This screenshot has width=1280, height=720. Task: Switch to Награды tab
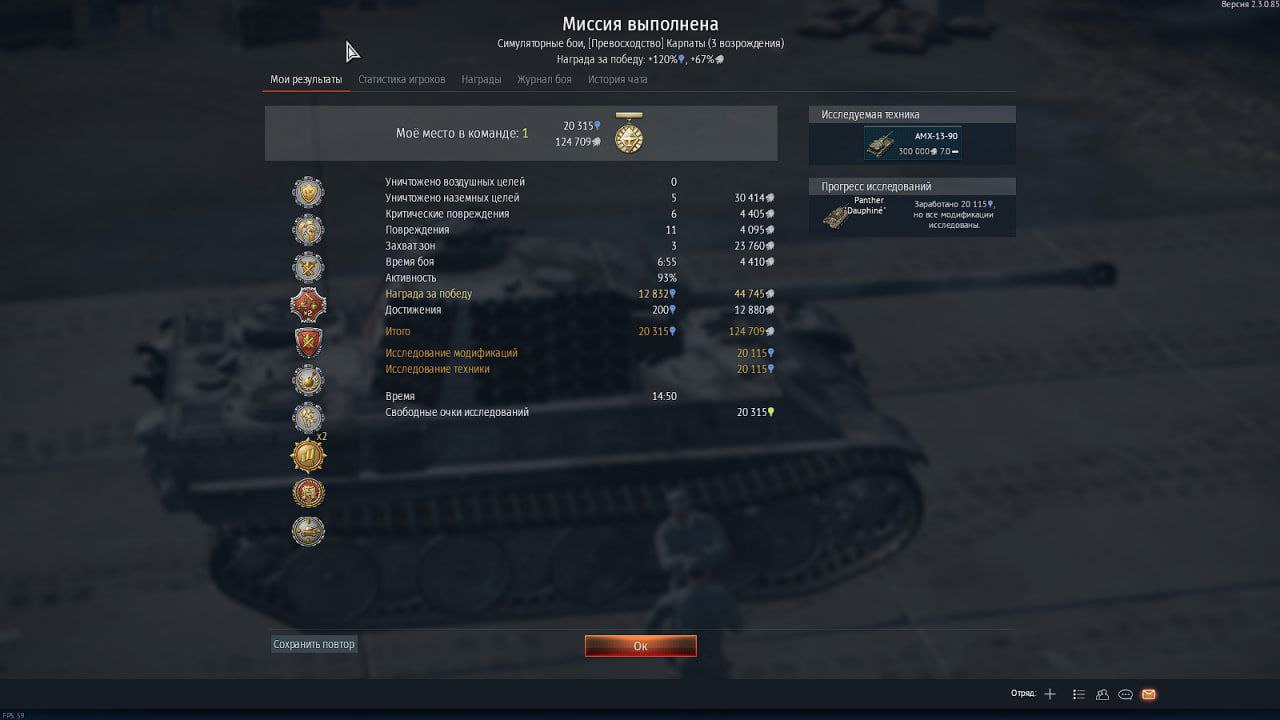(x=481, y=79)
